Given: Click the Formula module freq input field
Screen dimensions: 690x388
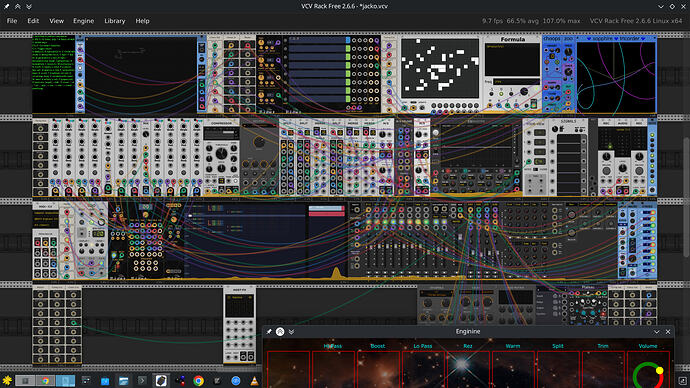Looking at the screenshot, I should point(516,81).
